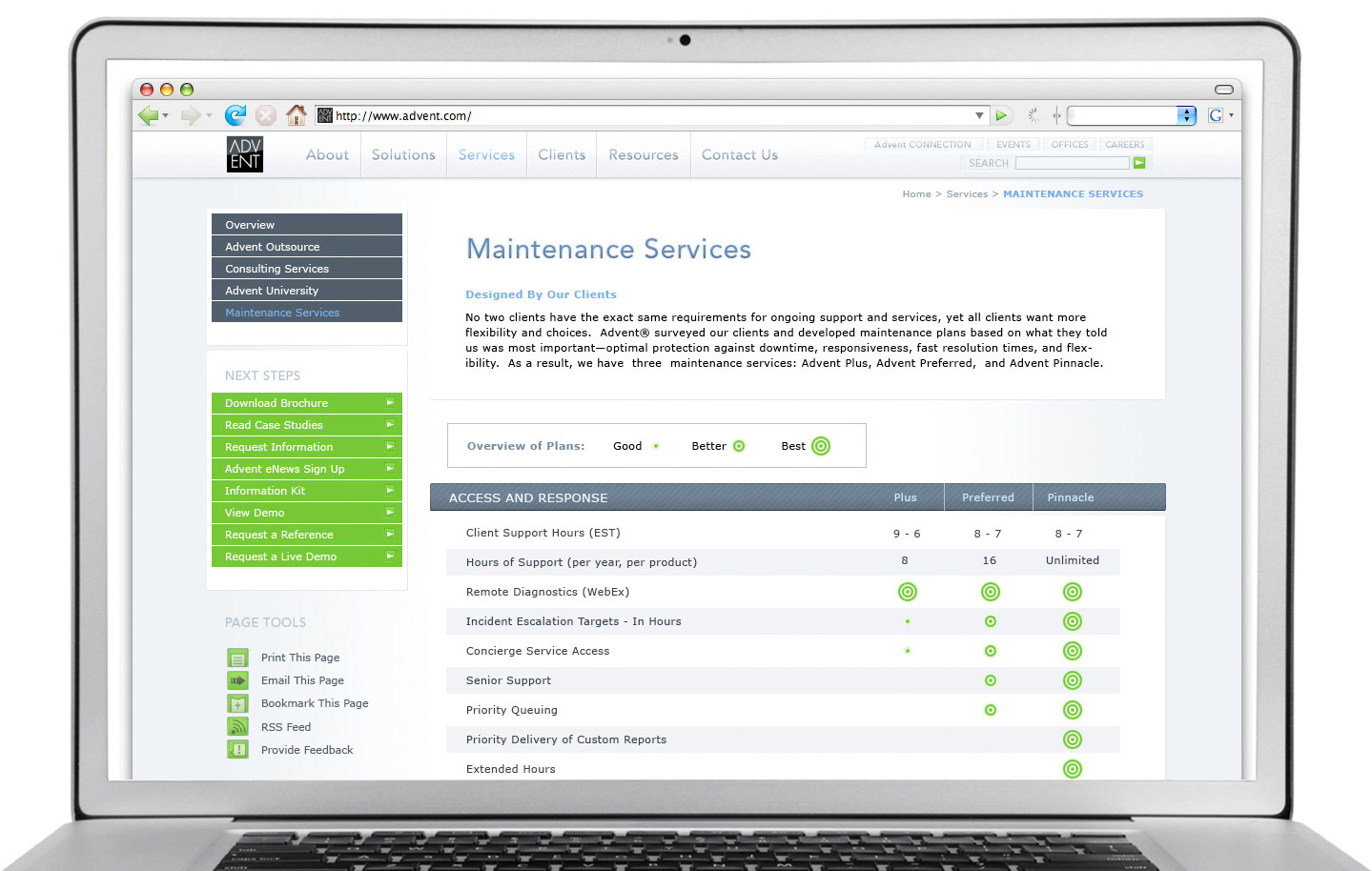
Task: Click the Preferred column header
Action: 988,497
